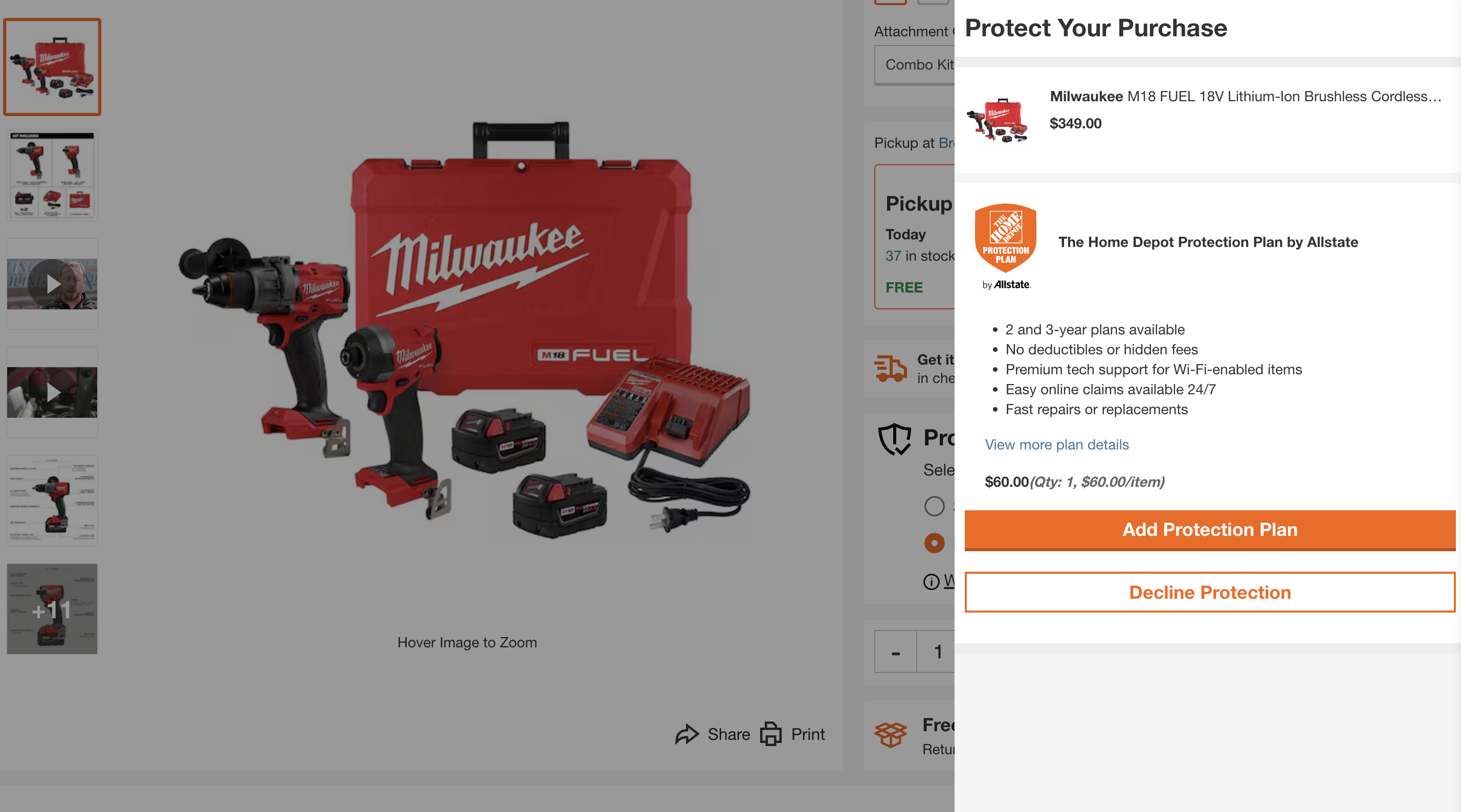This screenshot has height=812, width=1461.
Task: Click the second video thumbnail
Action: pos(52,391)
